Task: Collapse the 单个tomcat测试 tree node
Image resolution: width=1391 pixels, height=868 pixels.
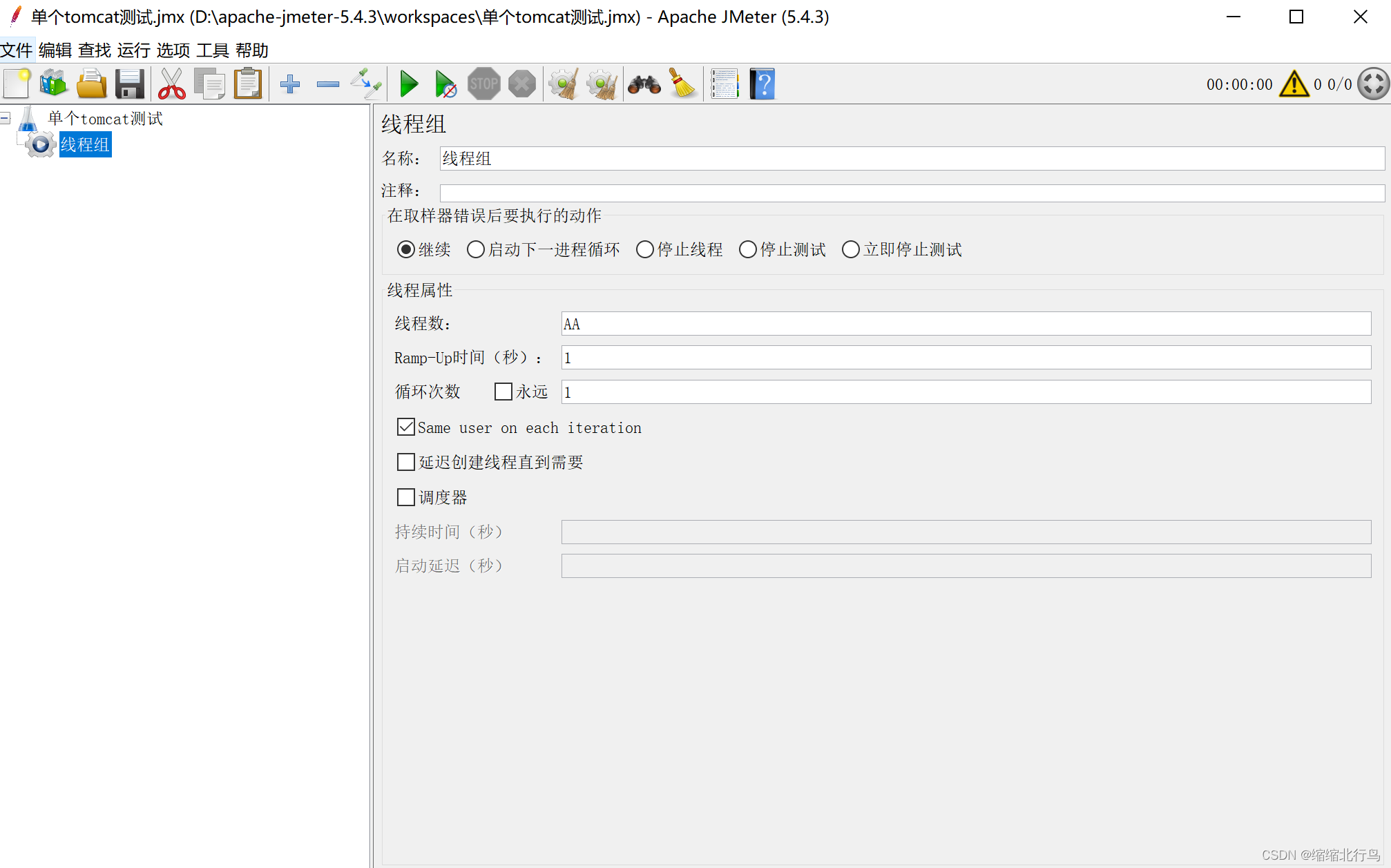Action: pos(5,118)
